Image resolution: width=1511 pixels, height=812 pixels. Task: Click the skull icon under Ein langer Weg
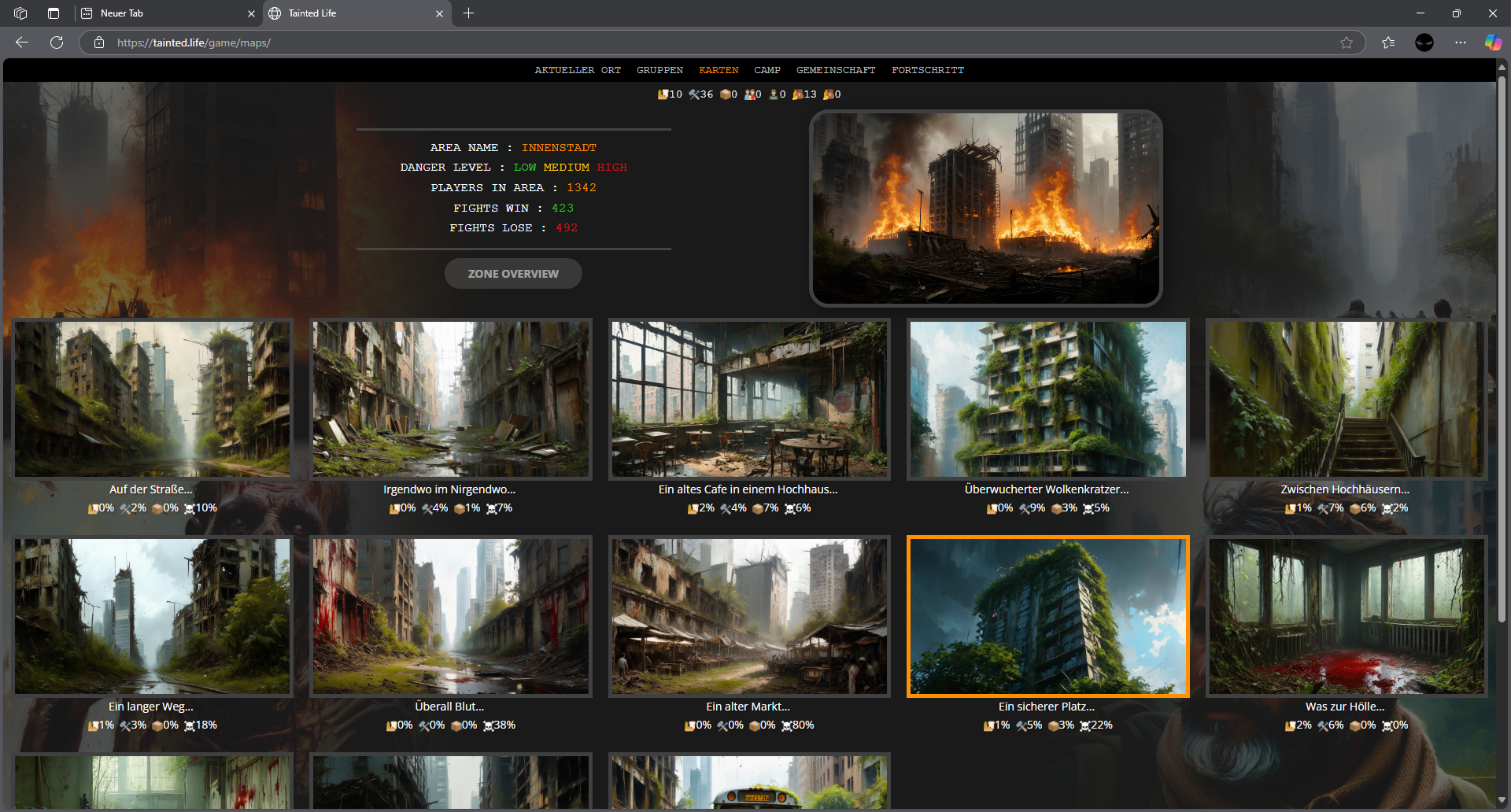[190, 725]
